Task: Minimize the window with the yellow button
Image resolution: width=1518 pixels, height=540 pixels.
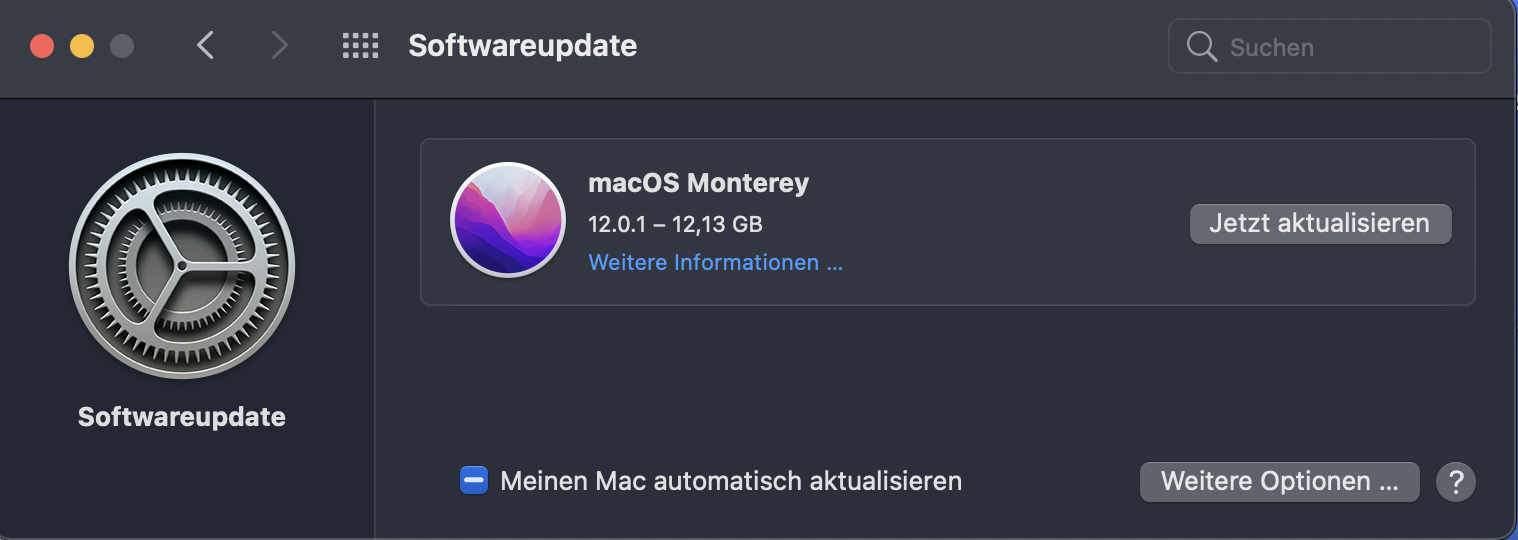Action: (82, 46)
